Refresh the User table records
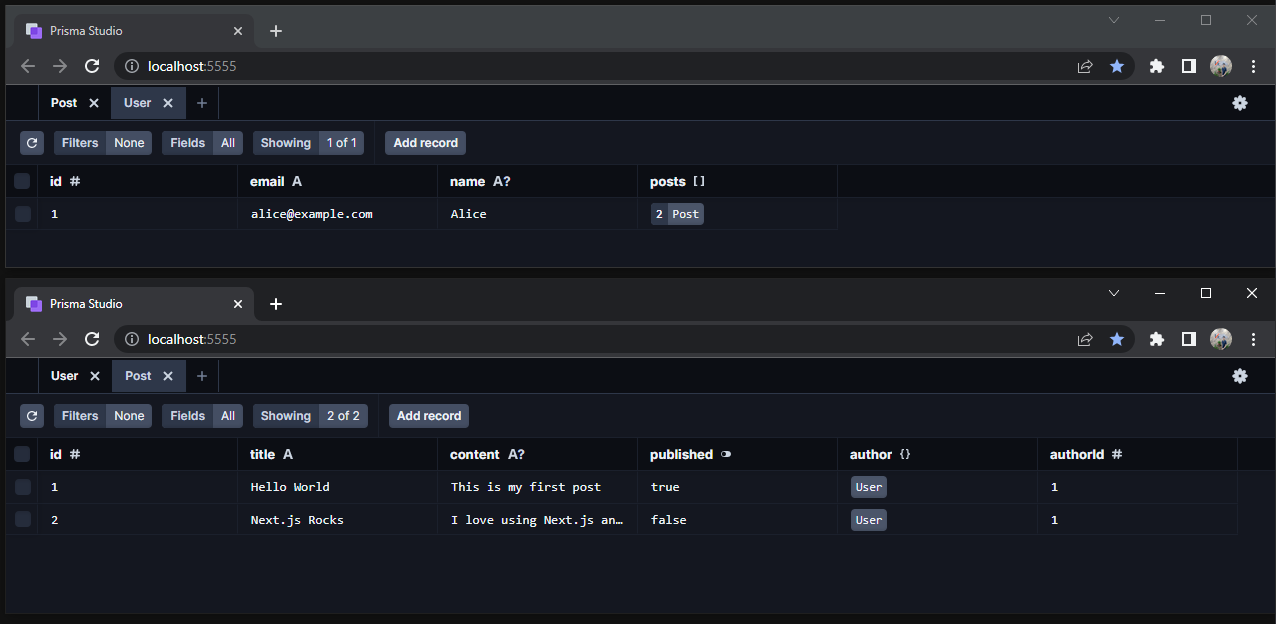The width and height of the screenshot is (1276, 624). (32, 143)
